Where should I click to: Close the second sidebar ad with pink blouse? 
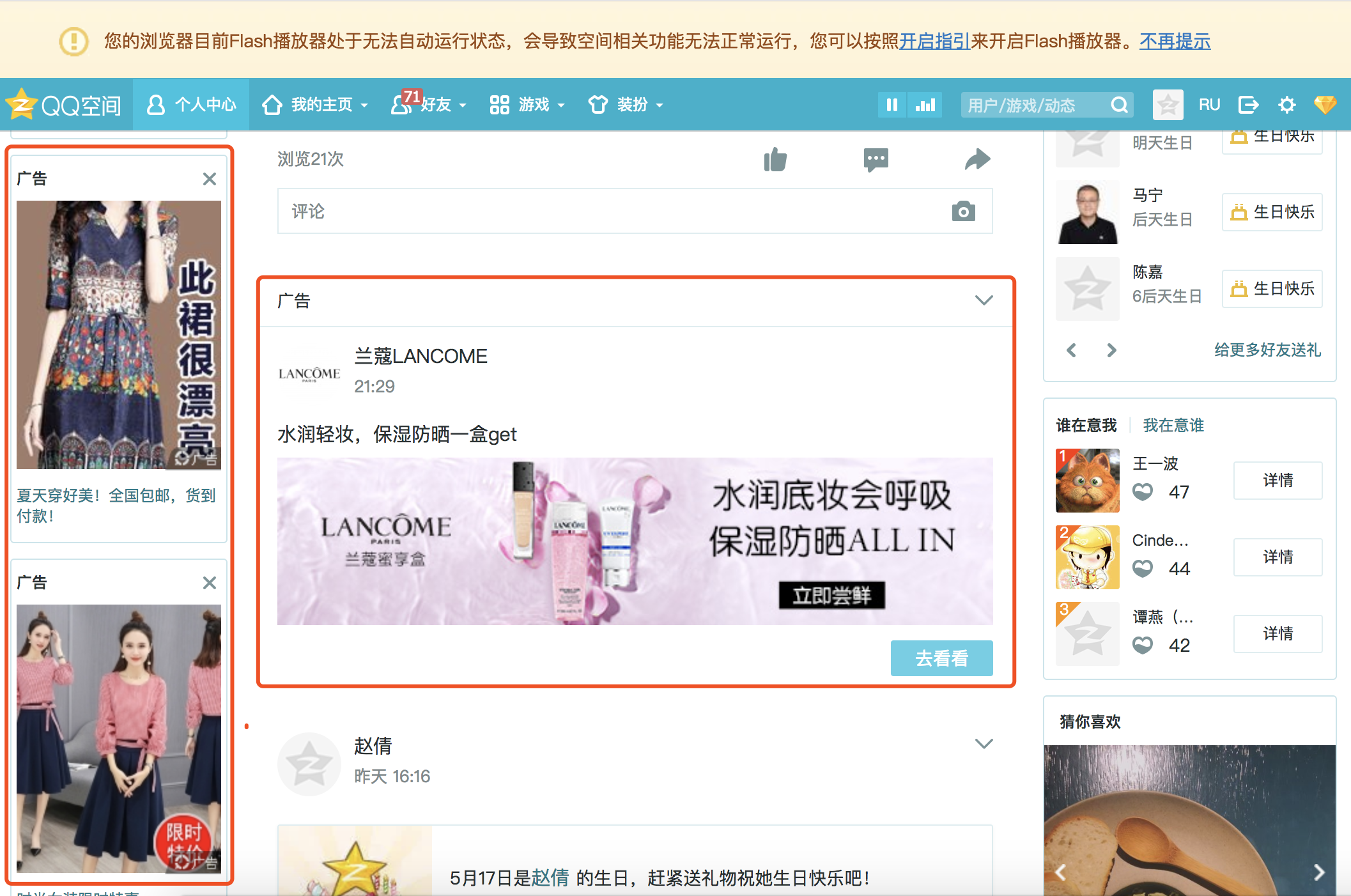[x=210, y=583]
